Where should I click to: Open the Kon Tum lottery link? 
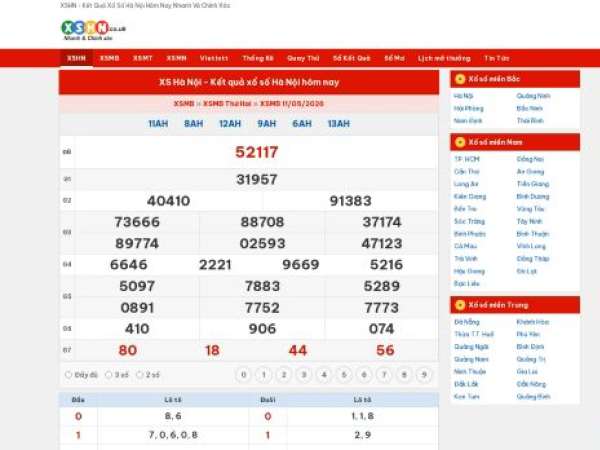467,396
